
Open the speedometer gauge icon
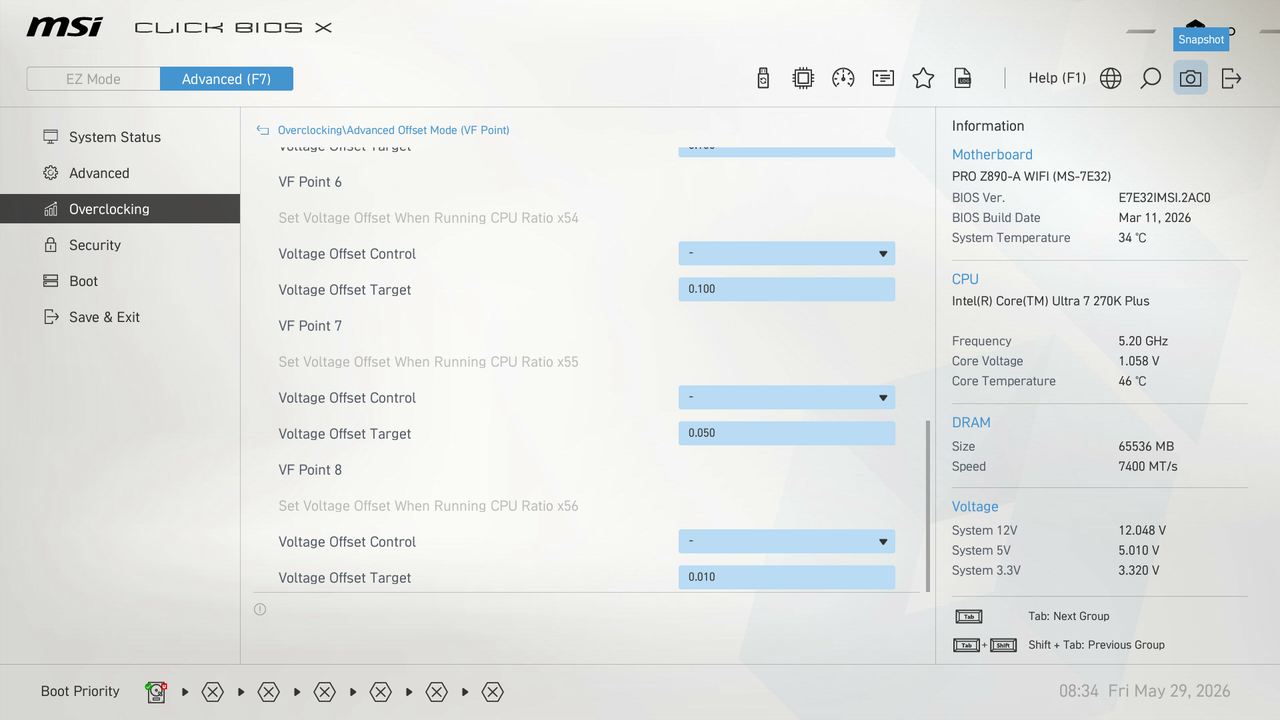843,78
